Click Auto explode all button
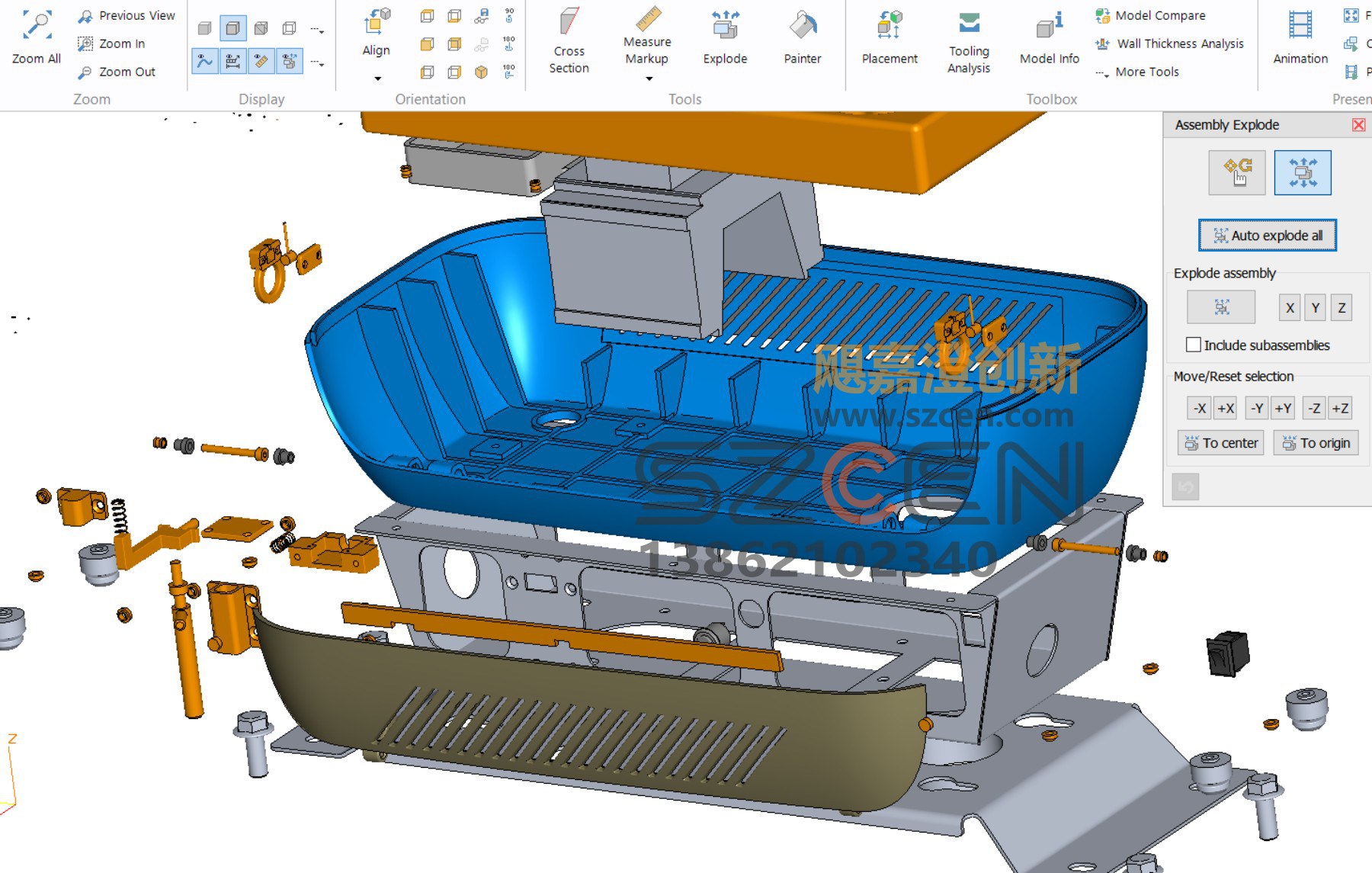This screenshot has width=1372, height=873. pos(1268,235)
